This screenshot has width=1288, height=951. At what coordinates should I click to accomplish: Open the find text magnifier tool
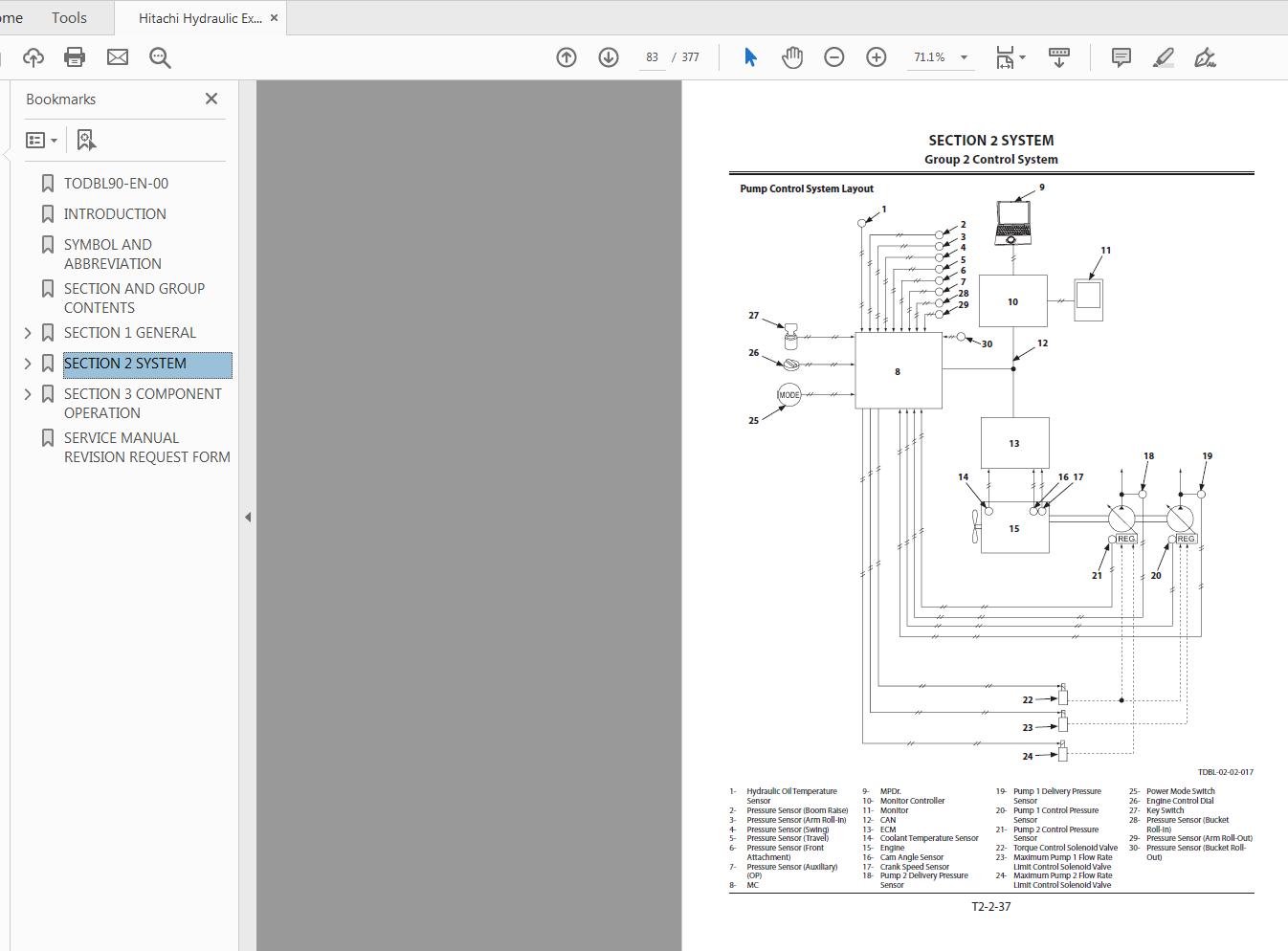click(x=160, y=57)
